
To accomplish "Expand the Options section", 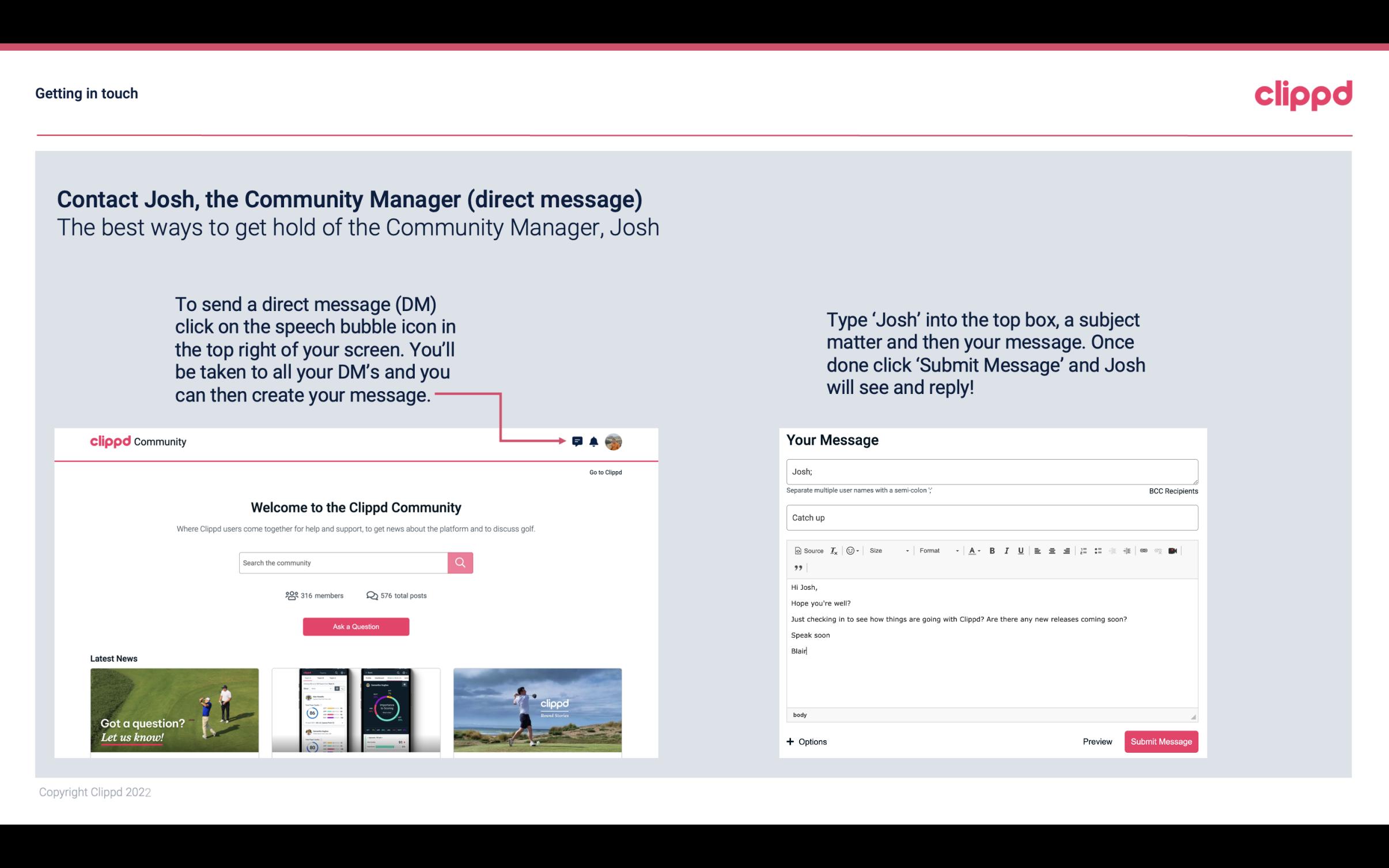I will click(807, 741).
